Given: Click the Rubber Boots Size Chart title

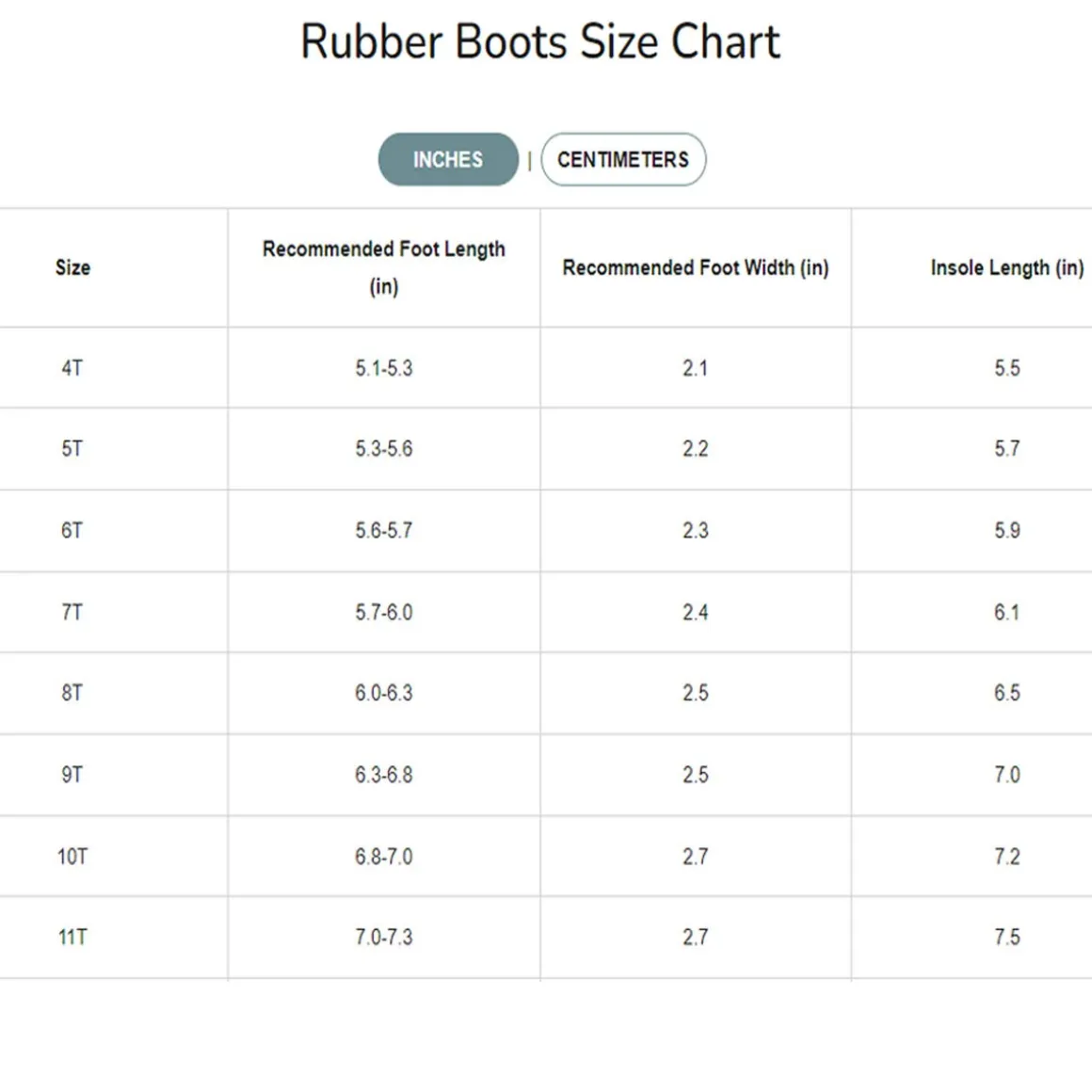Looking at the screenshot, I should click(x=540, y=42).
